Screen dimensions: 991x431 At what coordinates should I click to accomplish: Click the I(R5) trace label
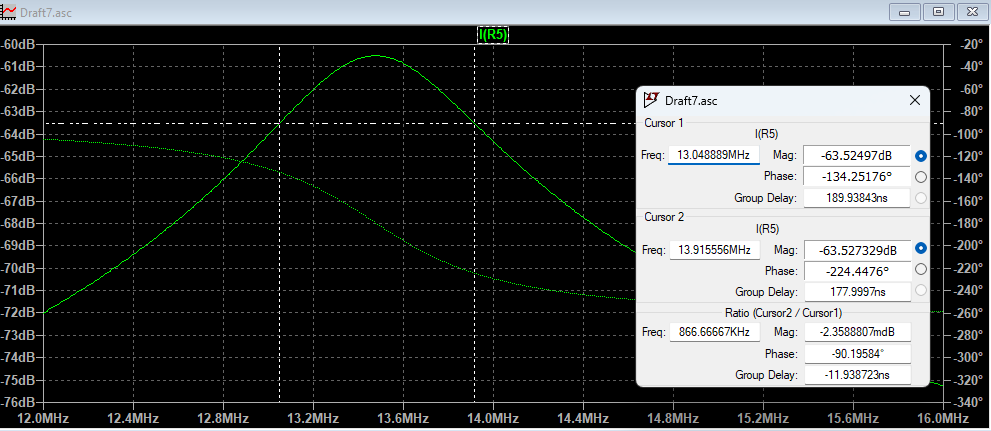point(493,35)
